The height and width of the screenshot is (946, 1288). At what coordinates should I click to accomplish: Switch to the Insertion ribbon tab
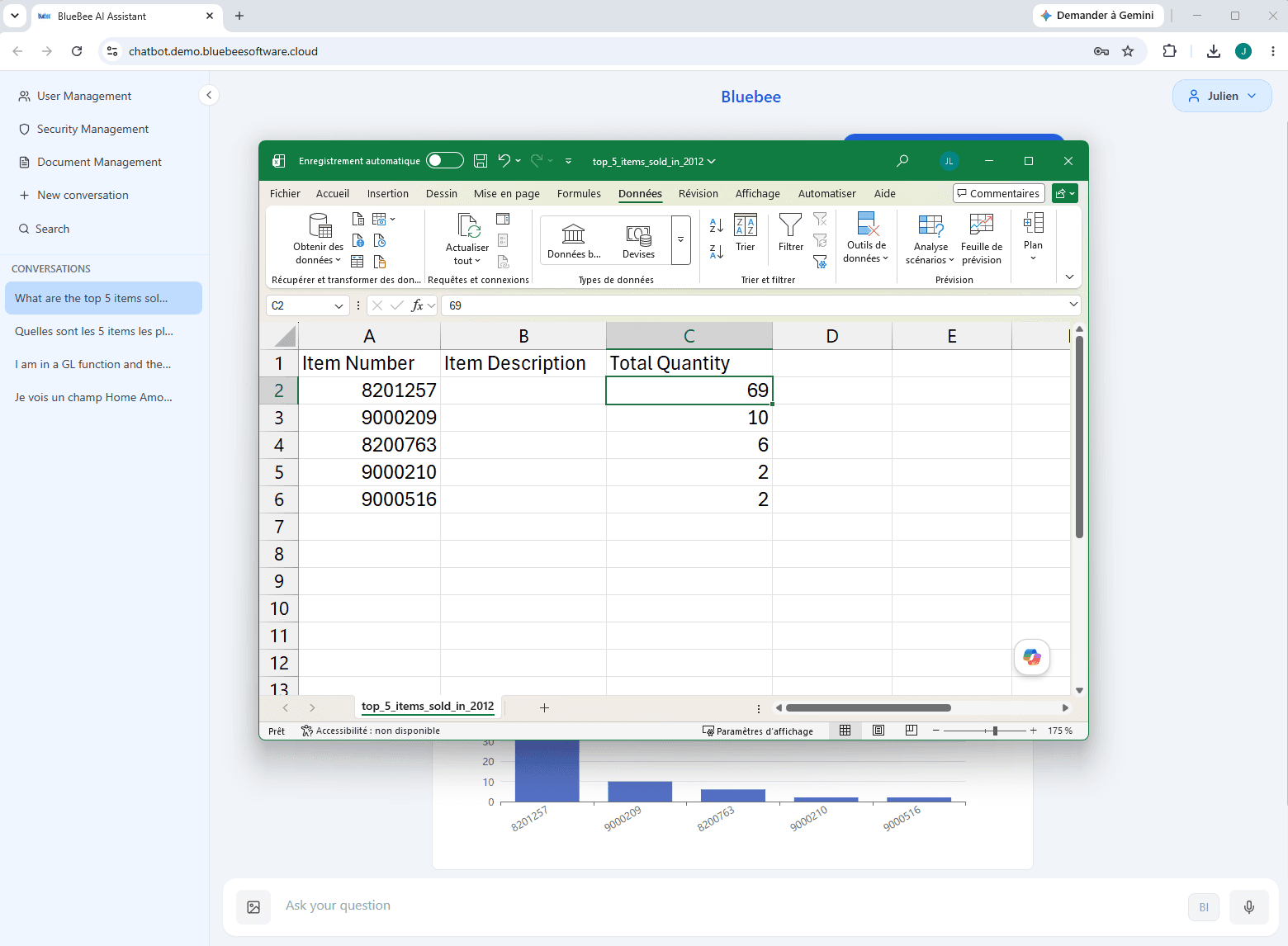click(x=388, y=193)
